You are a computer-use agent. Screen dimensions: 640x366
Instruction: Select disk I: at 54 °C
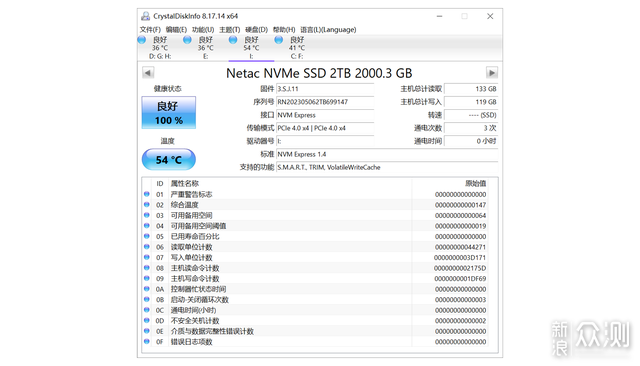251,48
